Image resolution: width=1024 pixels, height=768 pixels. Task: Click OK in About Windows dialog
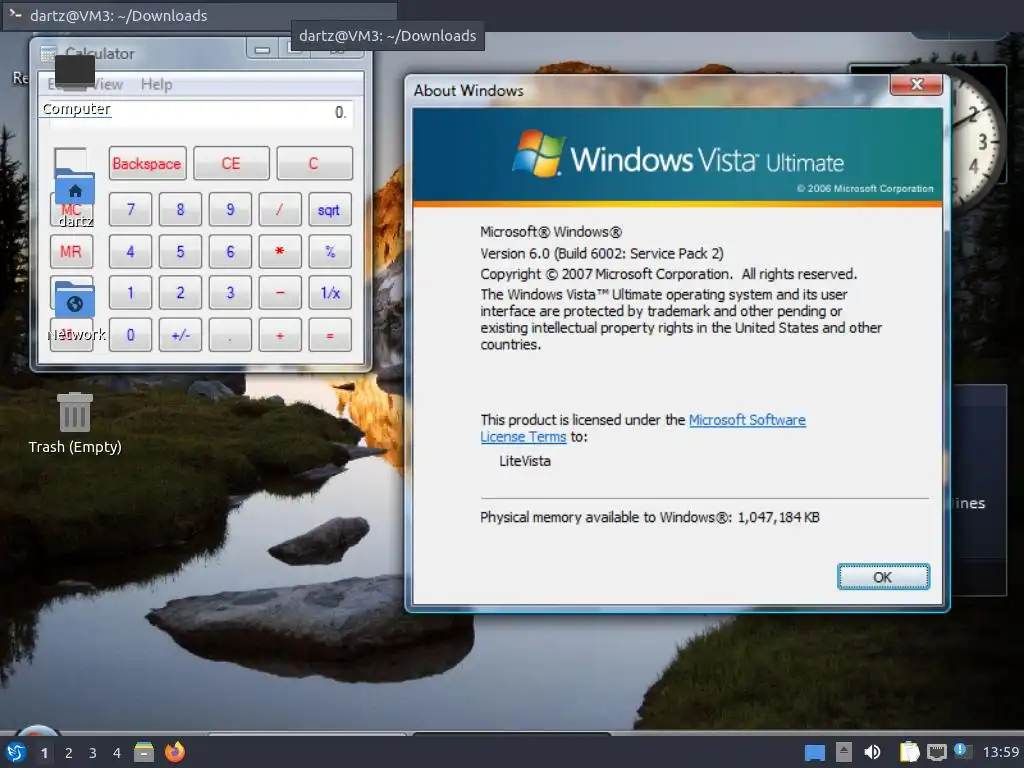(x=883, y=577)
